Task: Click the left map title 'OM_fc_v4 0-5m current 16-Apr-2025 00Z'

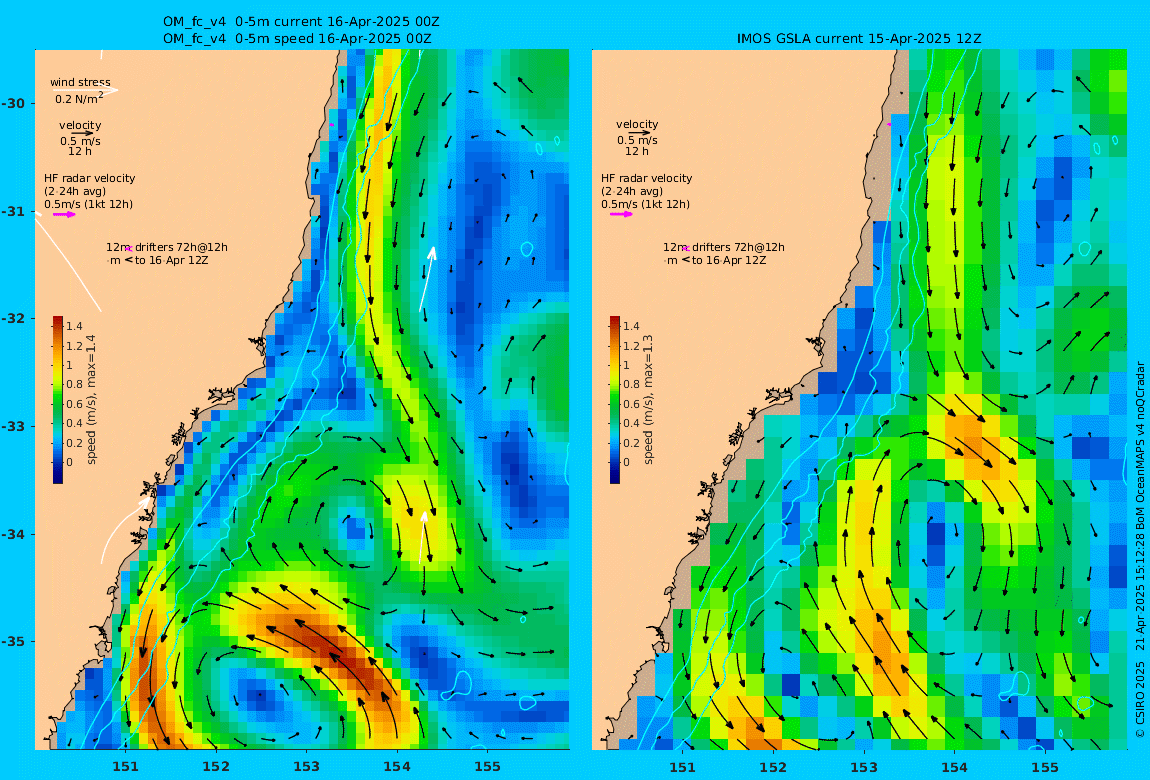Action: pos(301,22)
